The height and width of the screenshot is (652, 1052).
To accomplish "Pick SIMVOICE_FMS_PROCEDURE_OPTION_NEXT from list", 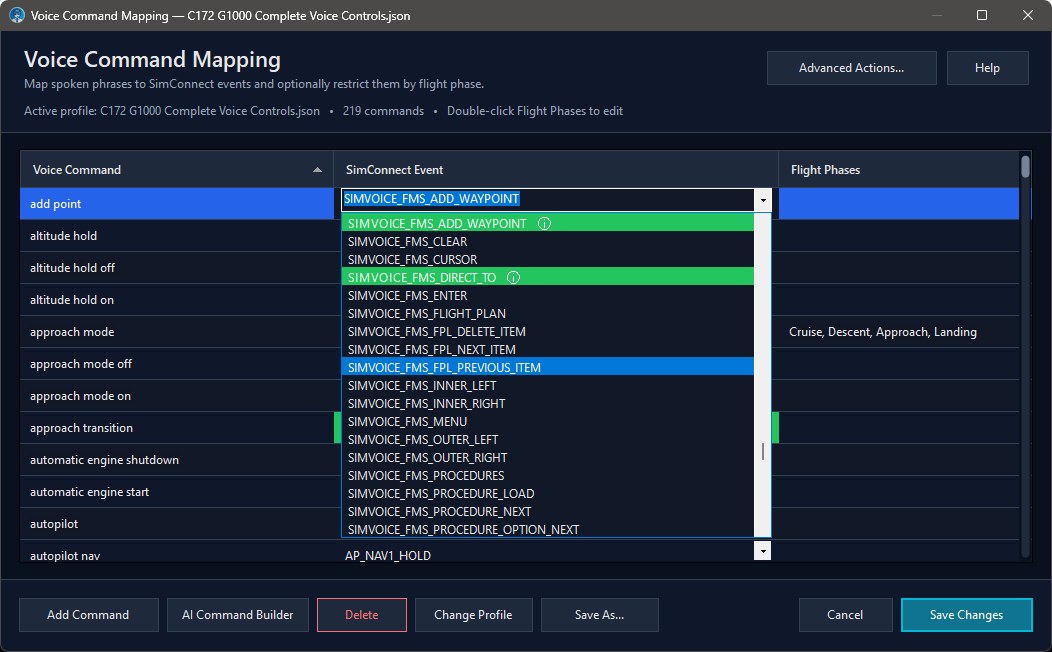I will click(547, 530).
